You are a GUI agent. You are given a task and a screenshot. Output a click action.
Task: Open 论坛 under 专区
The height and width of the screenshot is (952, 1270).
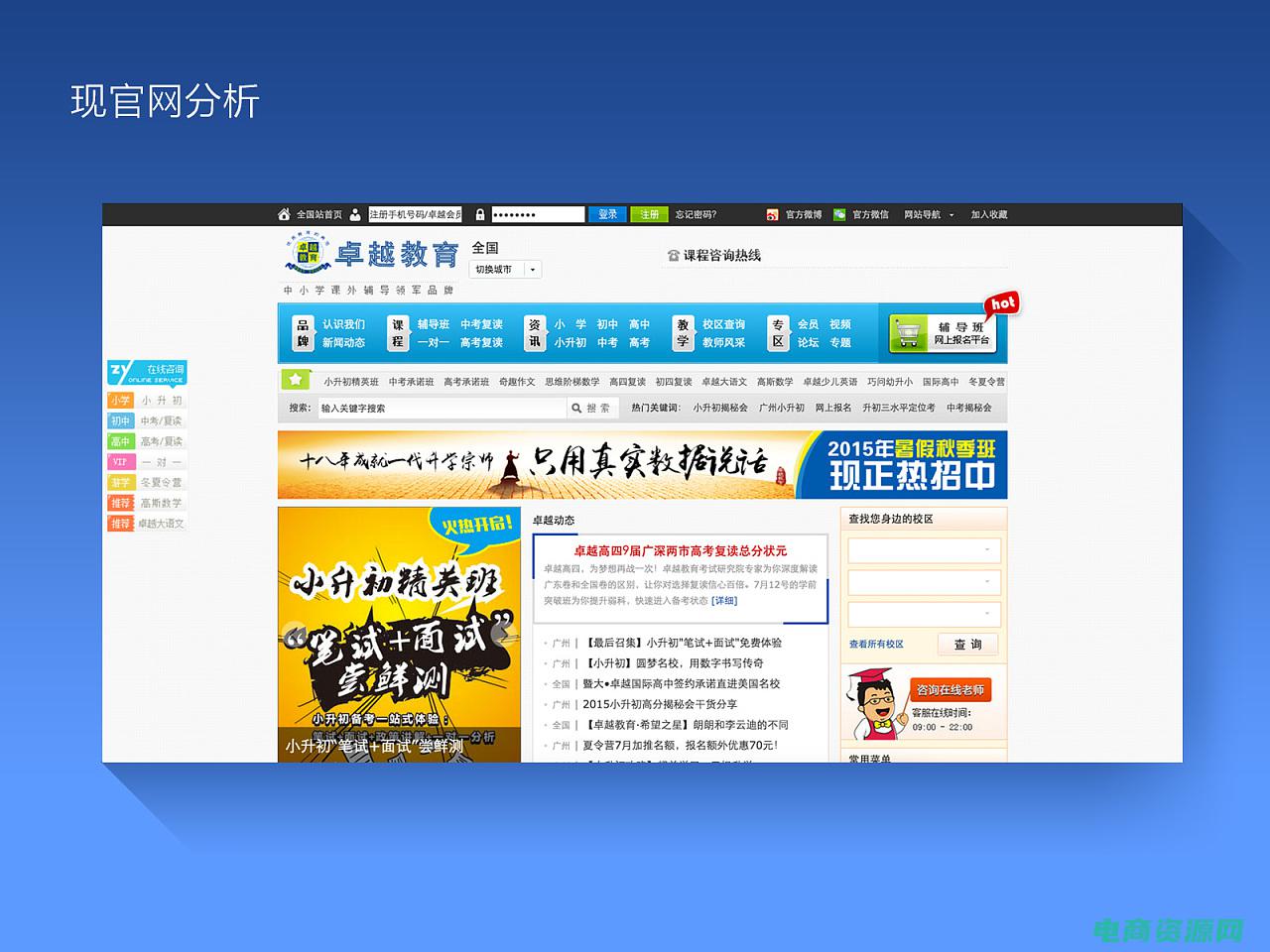click(x=808, y=342)
